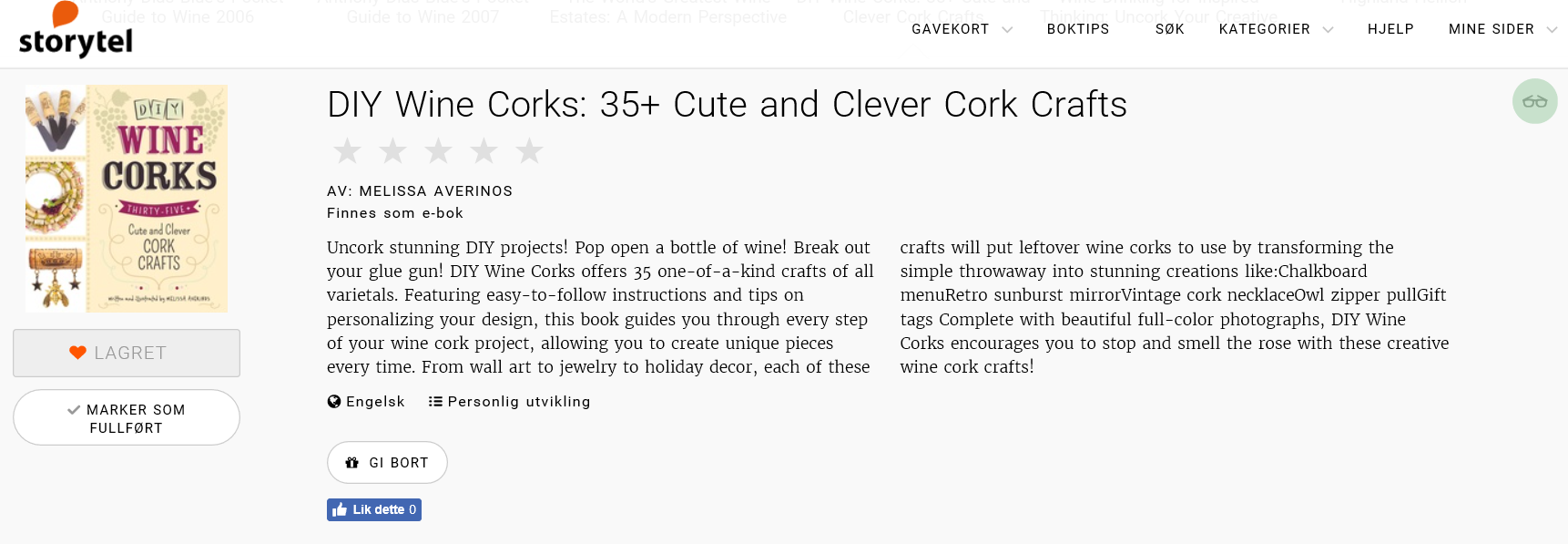
Task: Rate the book two stars
Action: coord(392,151)
